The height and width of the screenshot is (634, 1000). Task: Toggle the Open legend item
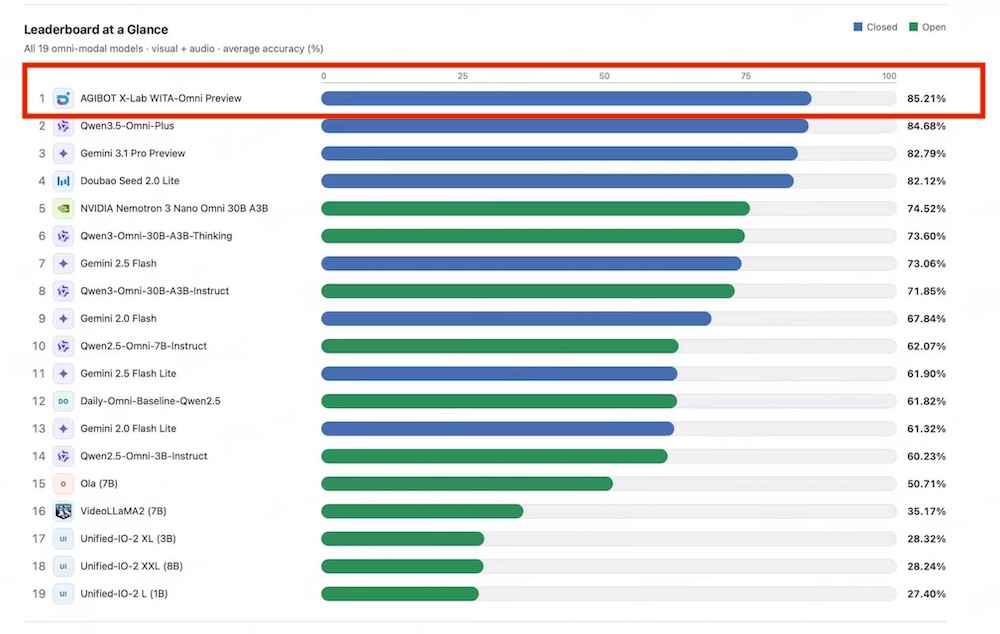tap(927, 27)
